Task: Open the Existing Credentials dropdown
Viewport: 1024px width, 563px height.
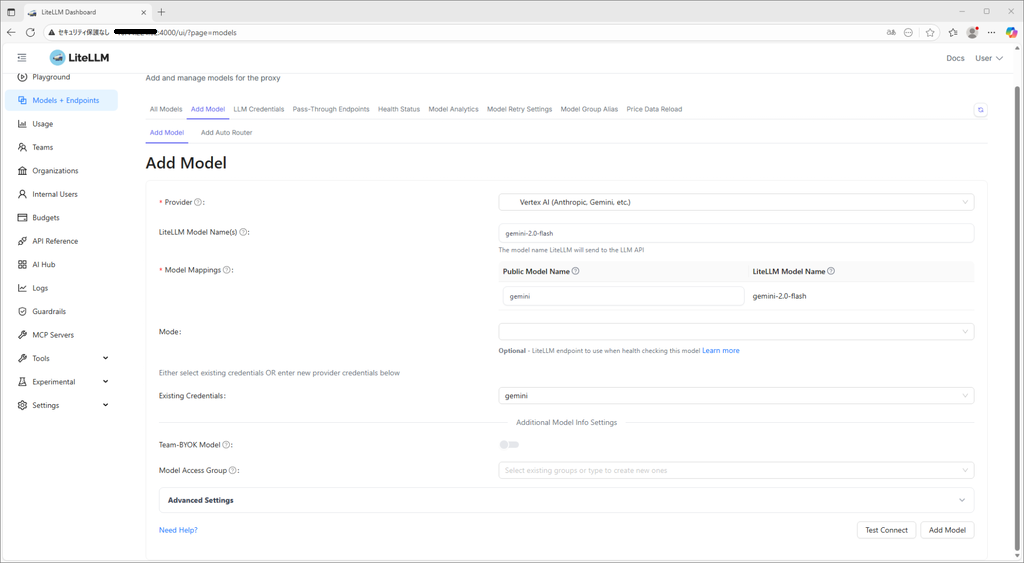Action: click(x=736, y=396)
